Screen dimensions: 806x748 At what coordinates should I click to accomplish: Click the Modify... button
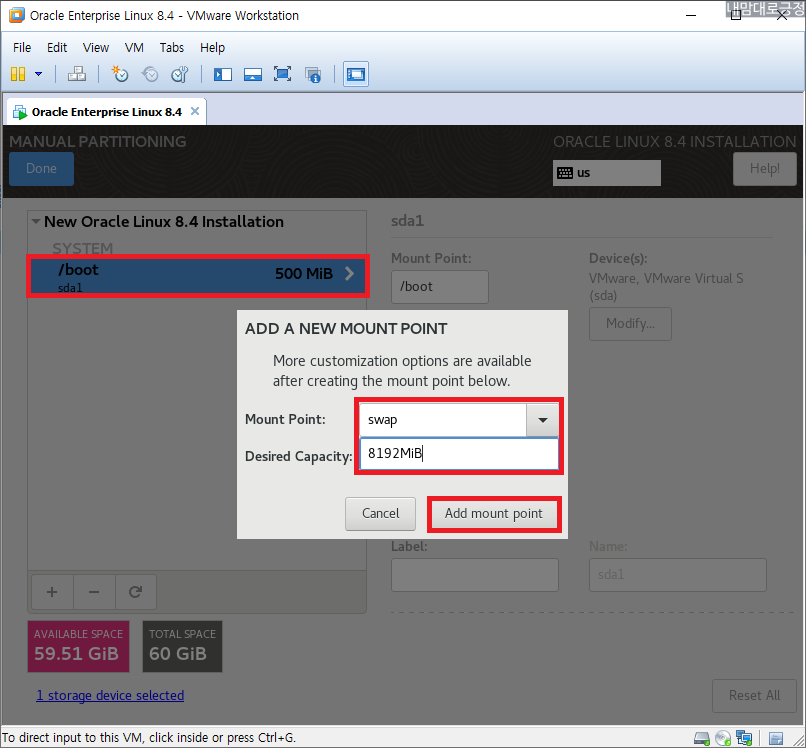(630, 324)
